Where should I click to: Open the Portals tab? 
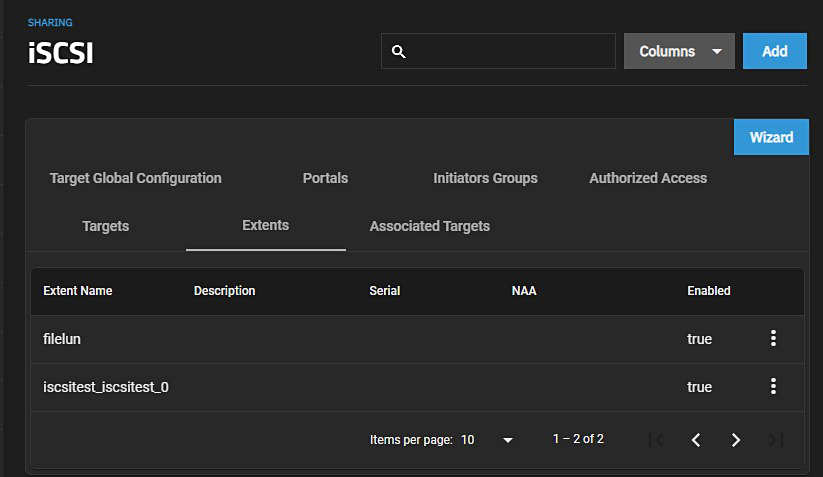(x=325, y=178)
